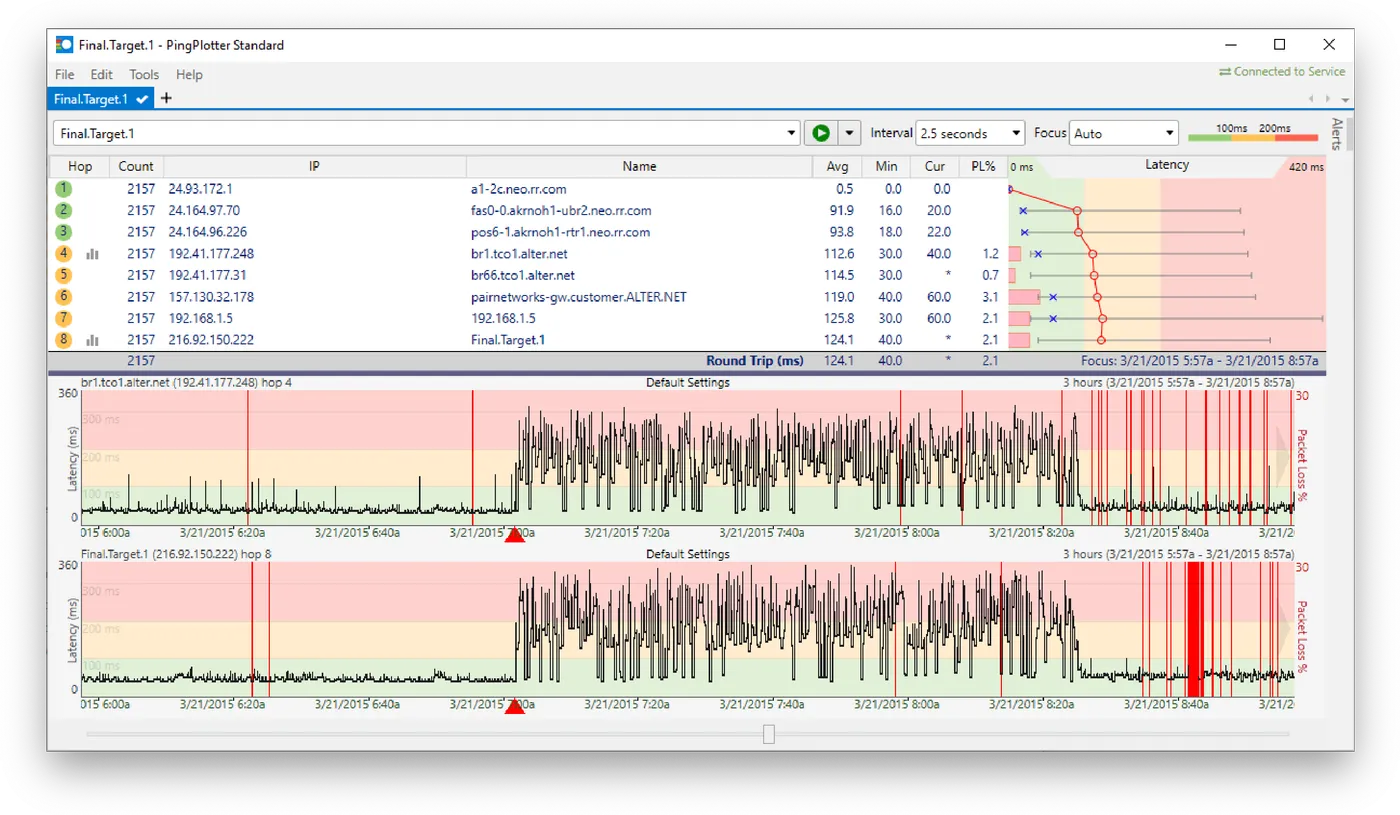
Task: Open the Edit menu
Action: (x=101, y=74)
